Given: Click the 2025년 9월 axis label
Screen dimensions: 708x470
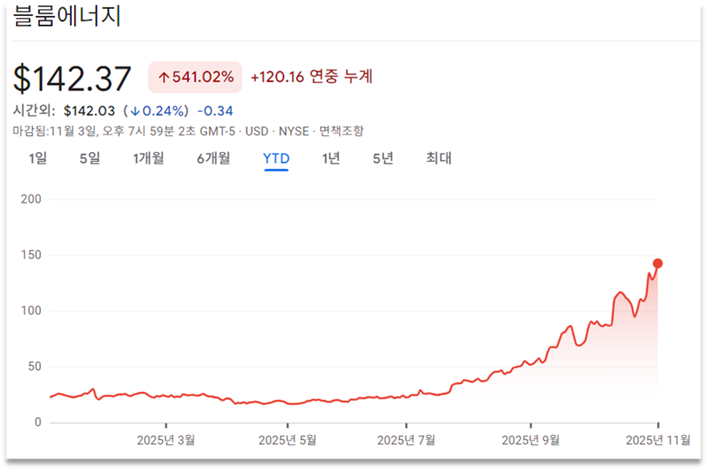Looking at the screenshot, I should click(x=532, y=439).
